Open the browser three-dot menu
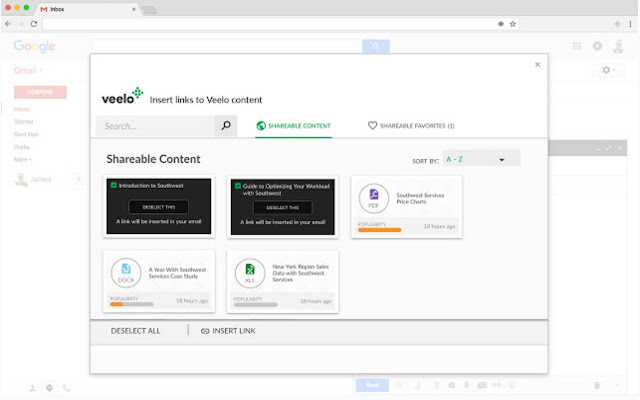This screenshot has height=400, width=640. click(x=631, y=24)
